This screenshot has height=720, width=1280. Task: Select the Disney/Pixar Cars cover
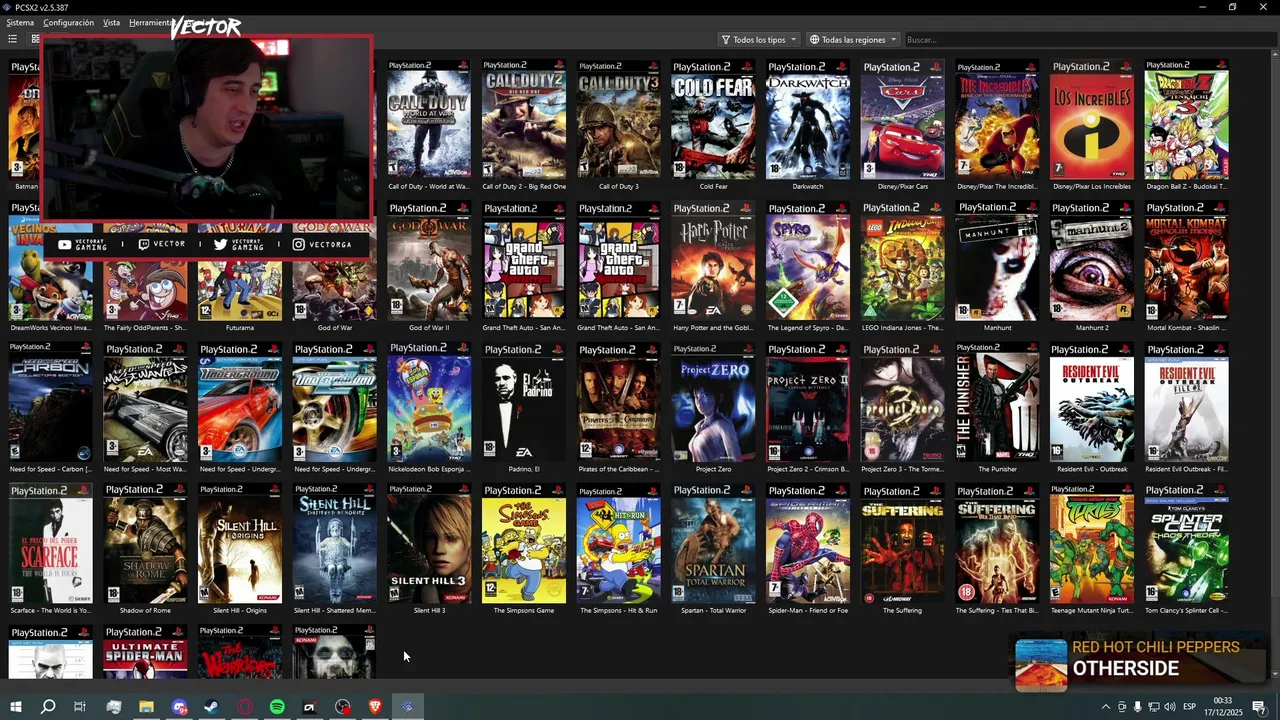click(902, 120)
